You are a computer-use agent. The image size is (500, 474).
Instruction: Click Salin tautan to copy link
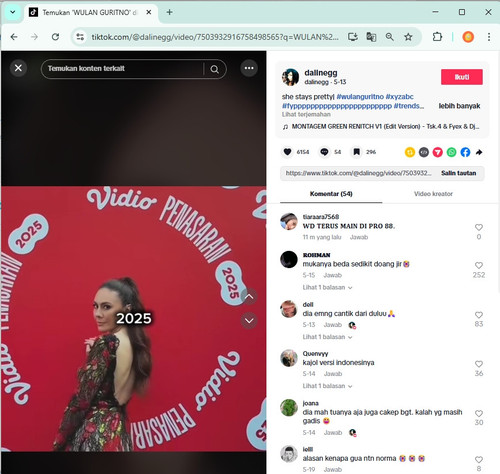click(458, 173)
